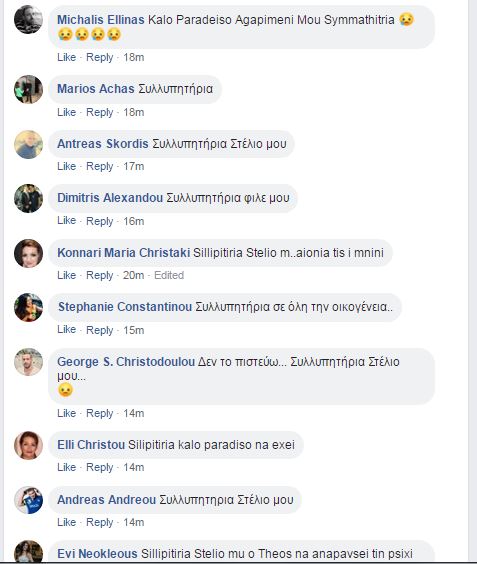Open Marios Achas avatar thumbnail
477x564 pixels.
[x=28, y=89]
